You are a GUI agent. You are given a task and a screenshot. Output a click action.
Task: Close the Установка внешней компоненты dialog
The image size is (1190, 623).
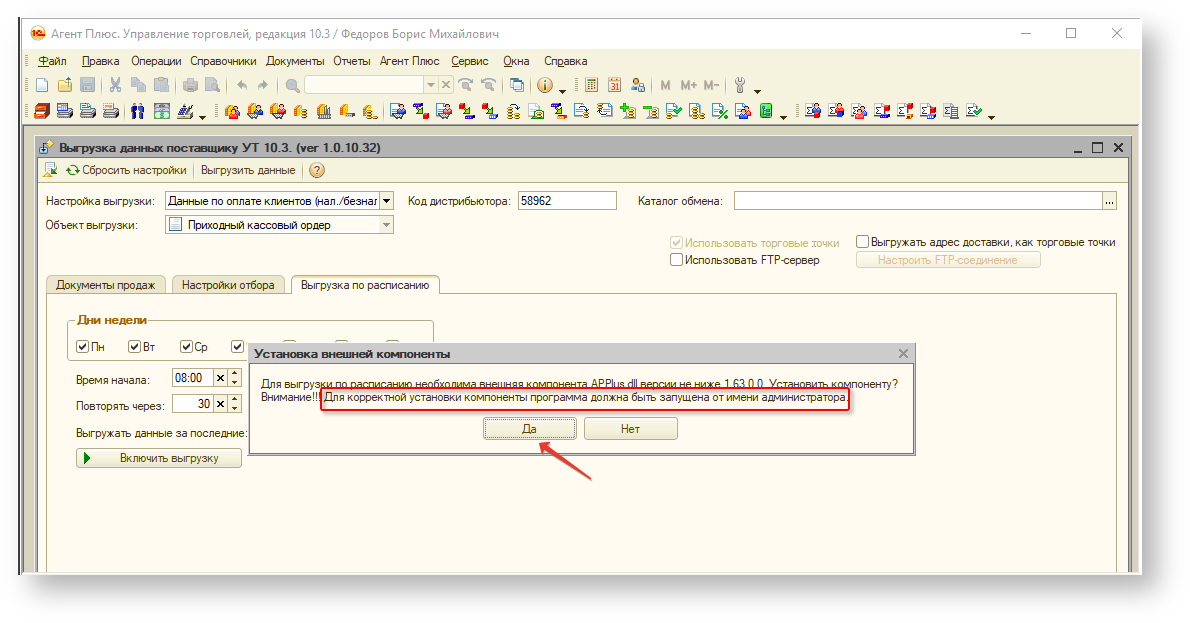click(903, 354)
